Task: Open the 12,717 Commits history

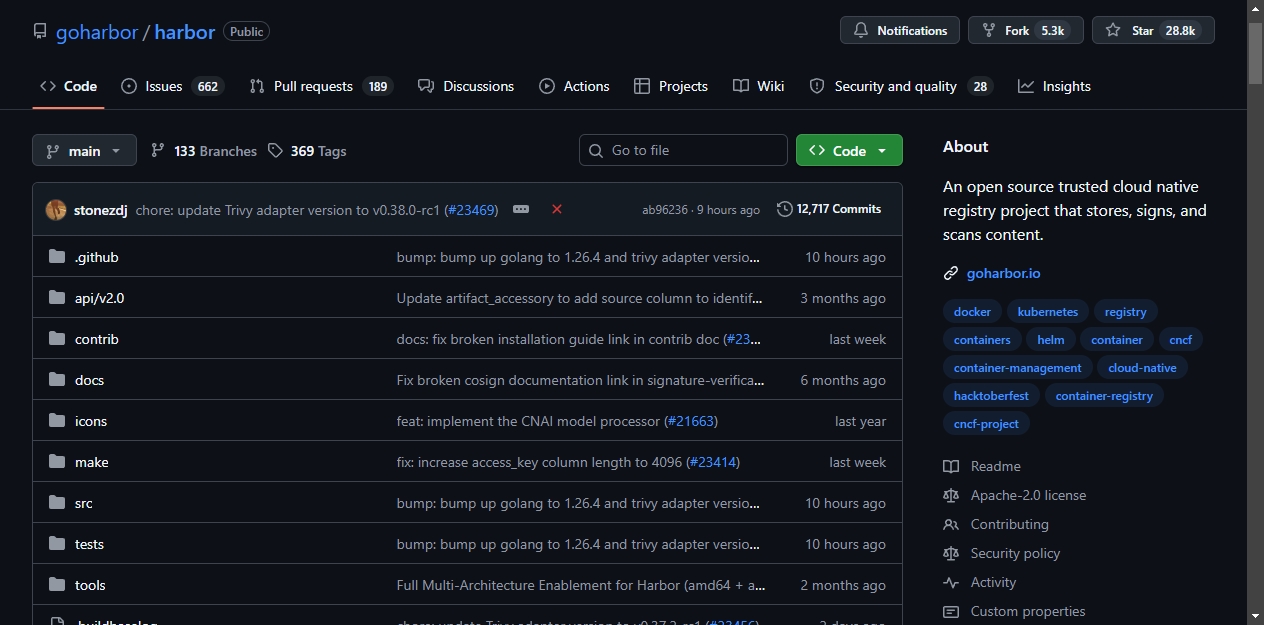Action: click(829, 209)
